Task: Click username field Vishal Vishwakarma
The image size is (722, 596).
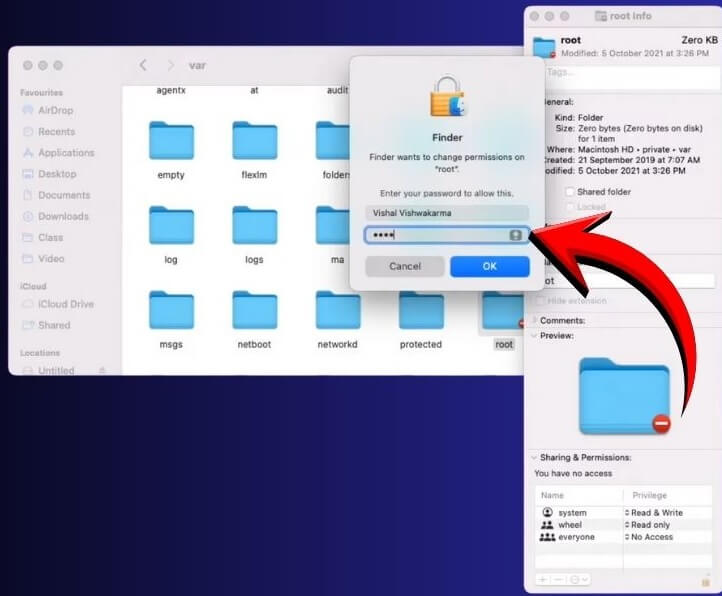Action: pyautogui.click(x=447, y=213)
